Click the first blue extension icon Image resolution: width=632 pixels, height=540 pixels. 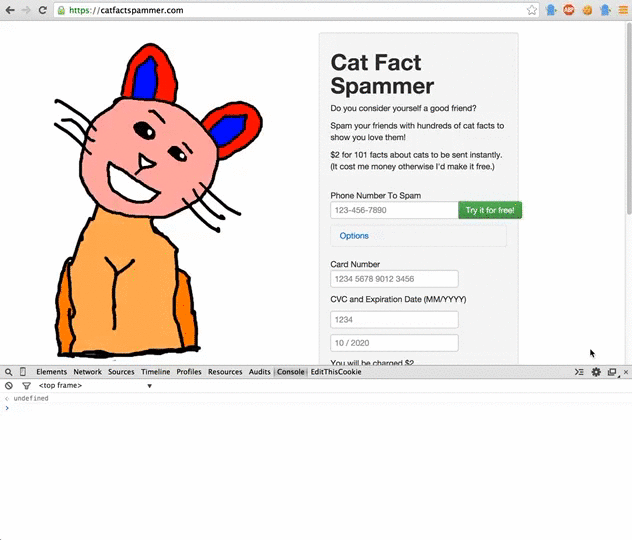pyautogui.click(x=551, y=10)
